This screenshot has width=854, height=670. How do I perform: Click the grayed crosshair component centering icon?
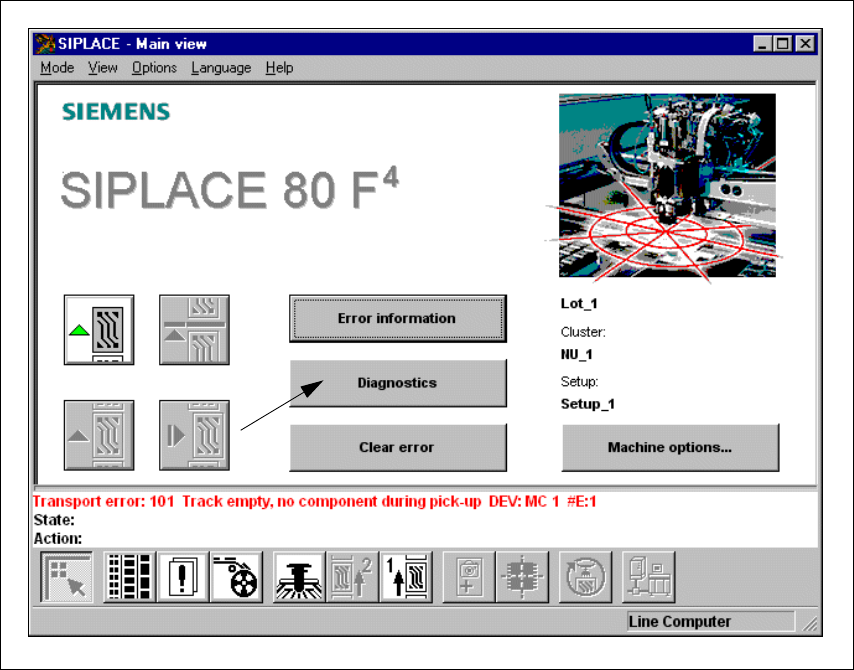522,577
